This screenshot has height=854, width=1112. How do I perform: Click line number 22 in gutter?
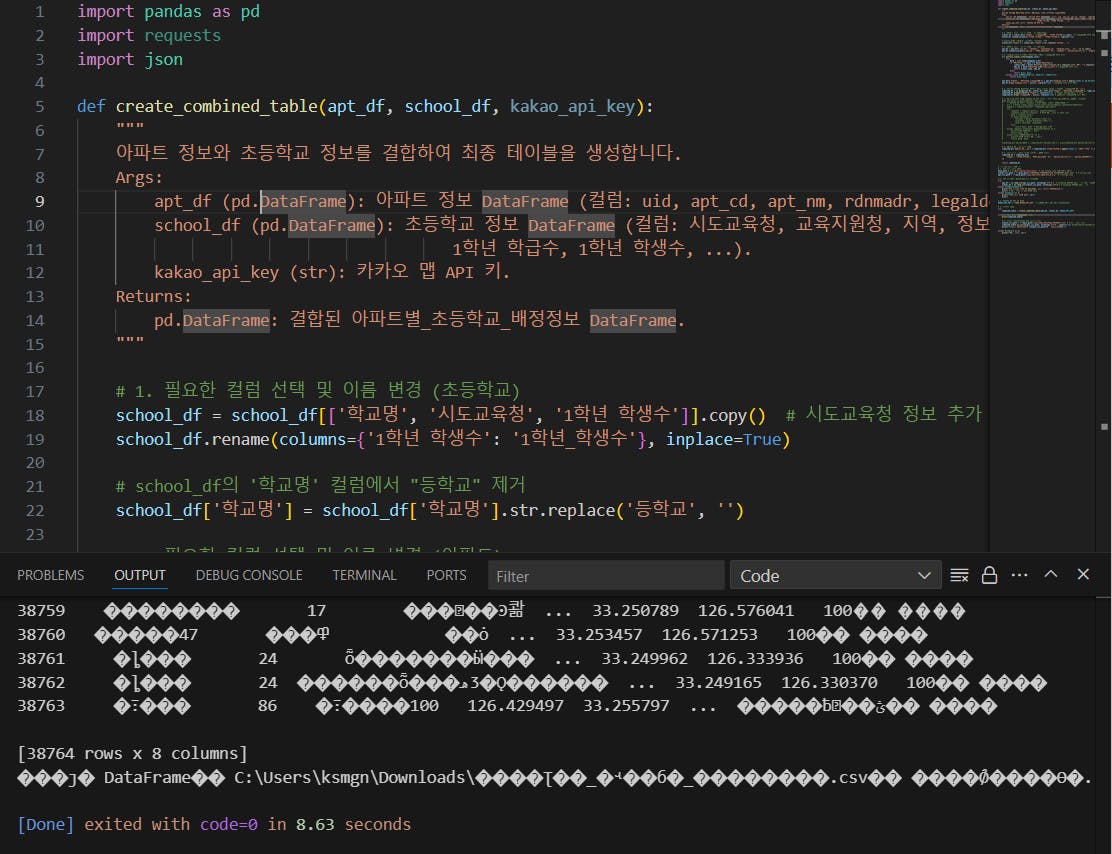click(35, 511)
